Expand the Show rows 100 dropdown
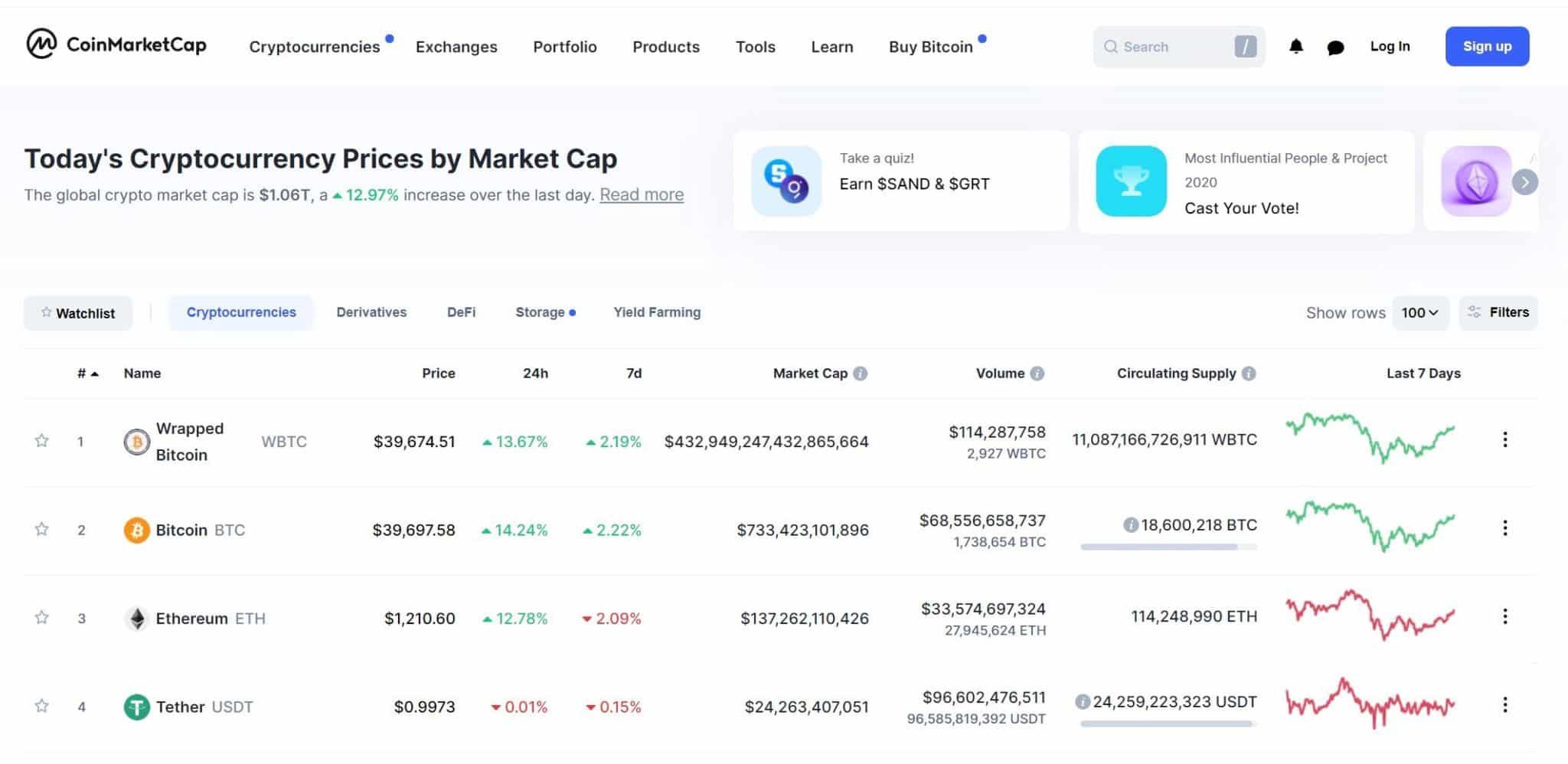1568x764 pixels. 1419,313
